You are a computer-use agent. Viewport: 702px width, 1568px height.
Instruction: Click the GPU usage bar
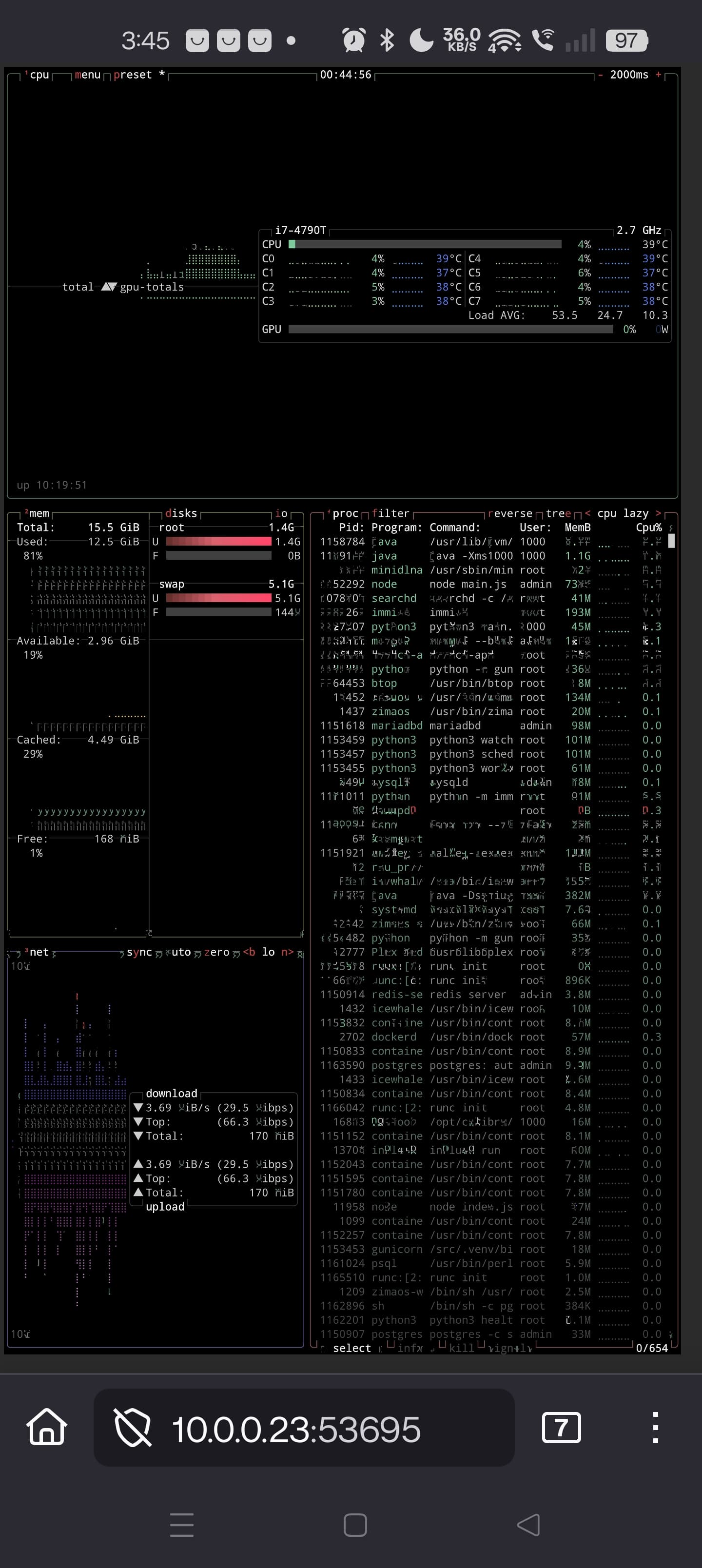[450, 329]
